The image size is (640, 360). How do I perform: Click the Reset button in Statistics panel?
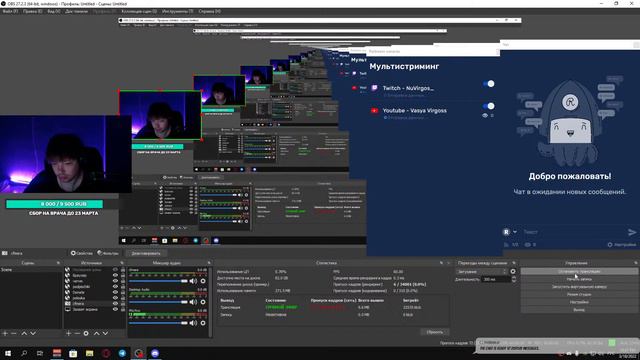pyautogui.click(x=435, y=332)
